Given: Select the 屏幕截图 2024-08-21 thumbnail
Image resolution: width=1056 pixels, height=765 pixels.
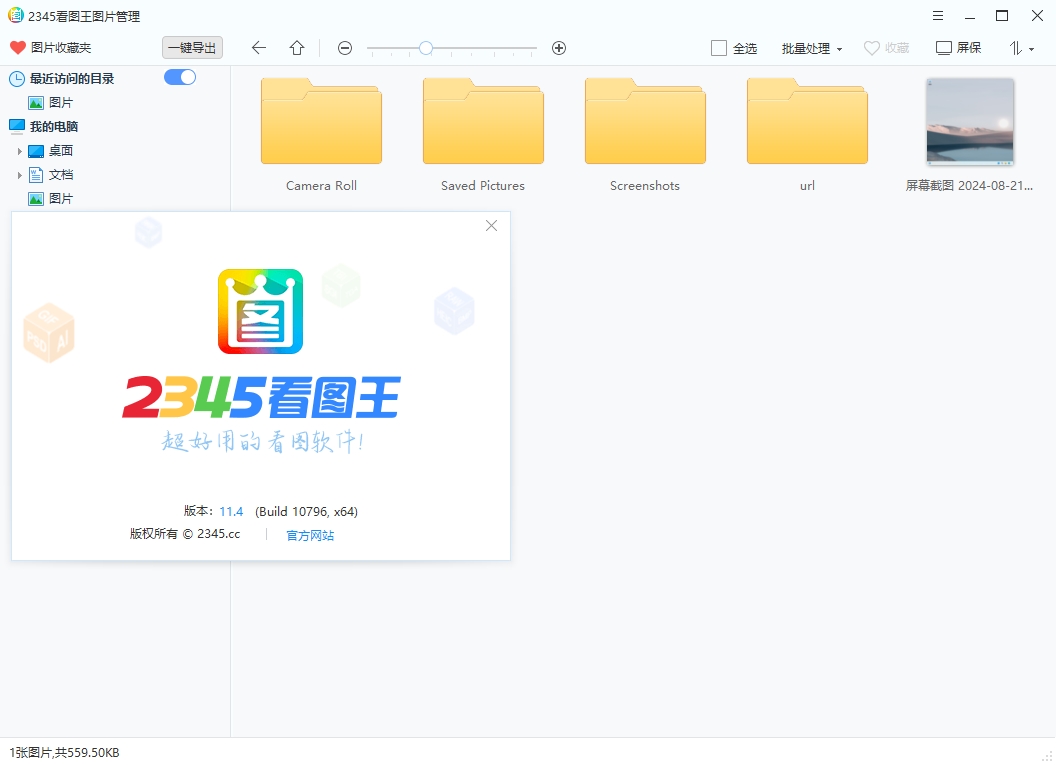Looking at the screenshot, I should coord(970,122).
